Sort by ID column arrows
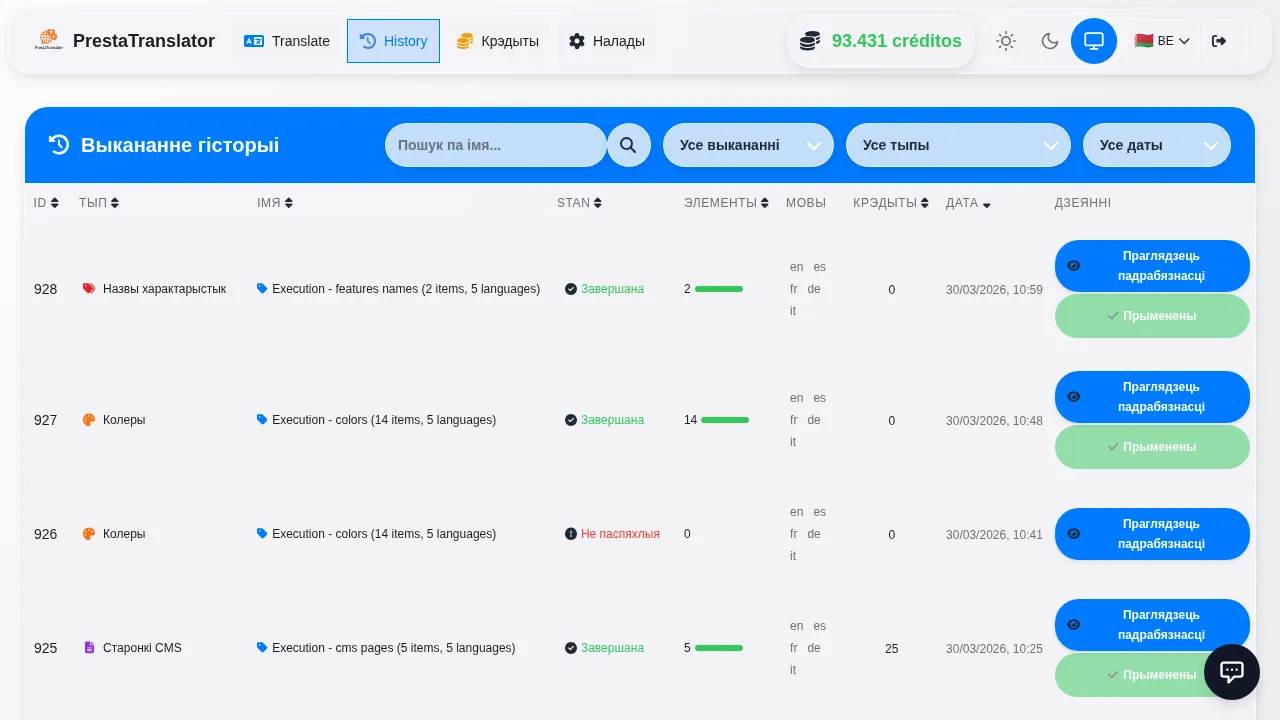The width and height of the screenshot is (1280, 720). tap(54, 203)
